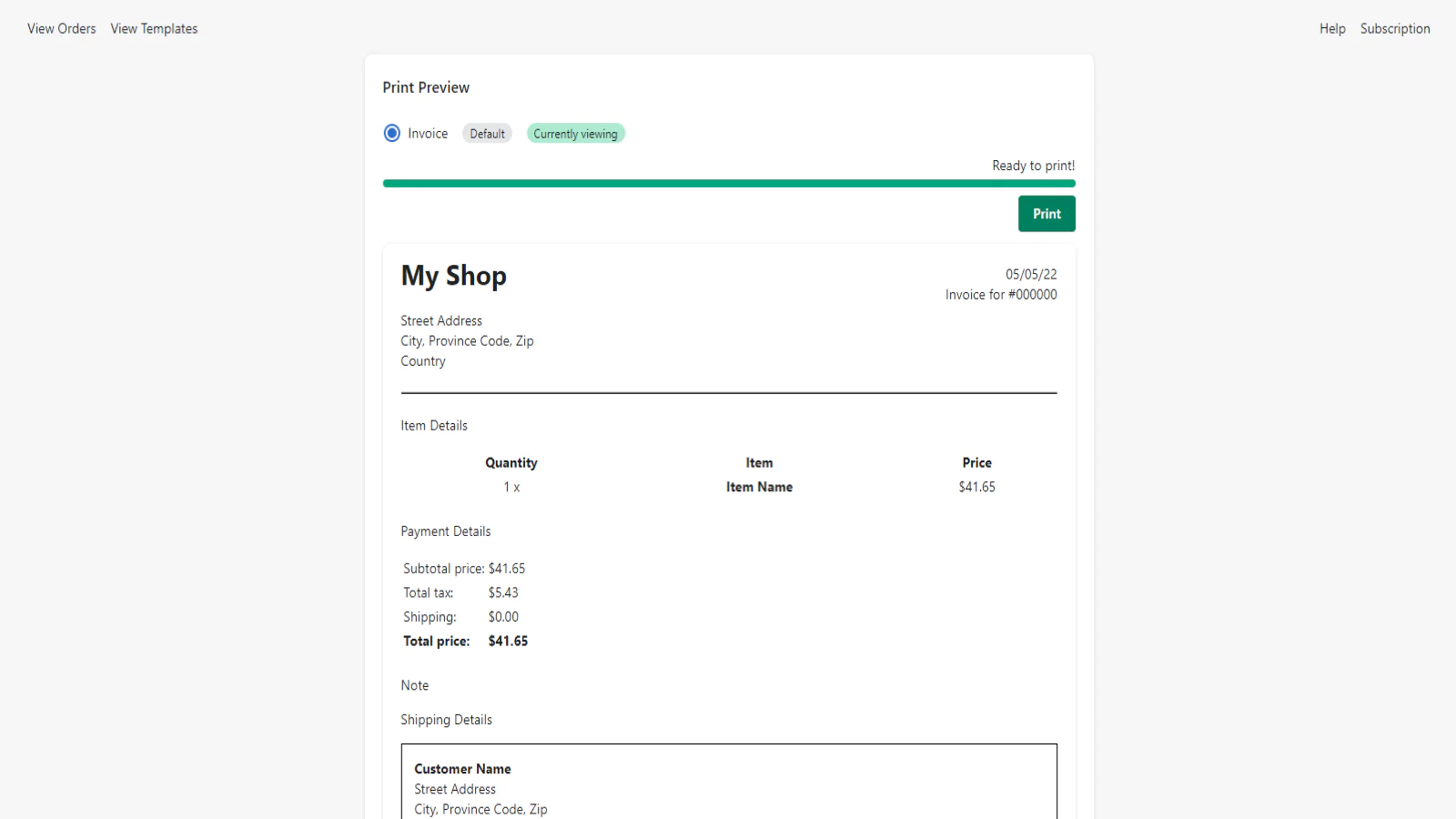The width and height of the screenshot is (1456, 819).
Task: Click the Invoice for #000000 text
Action: [1000, 295]
